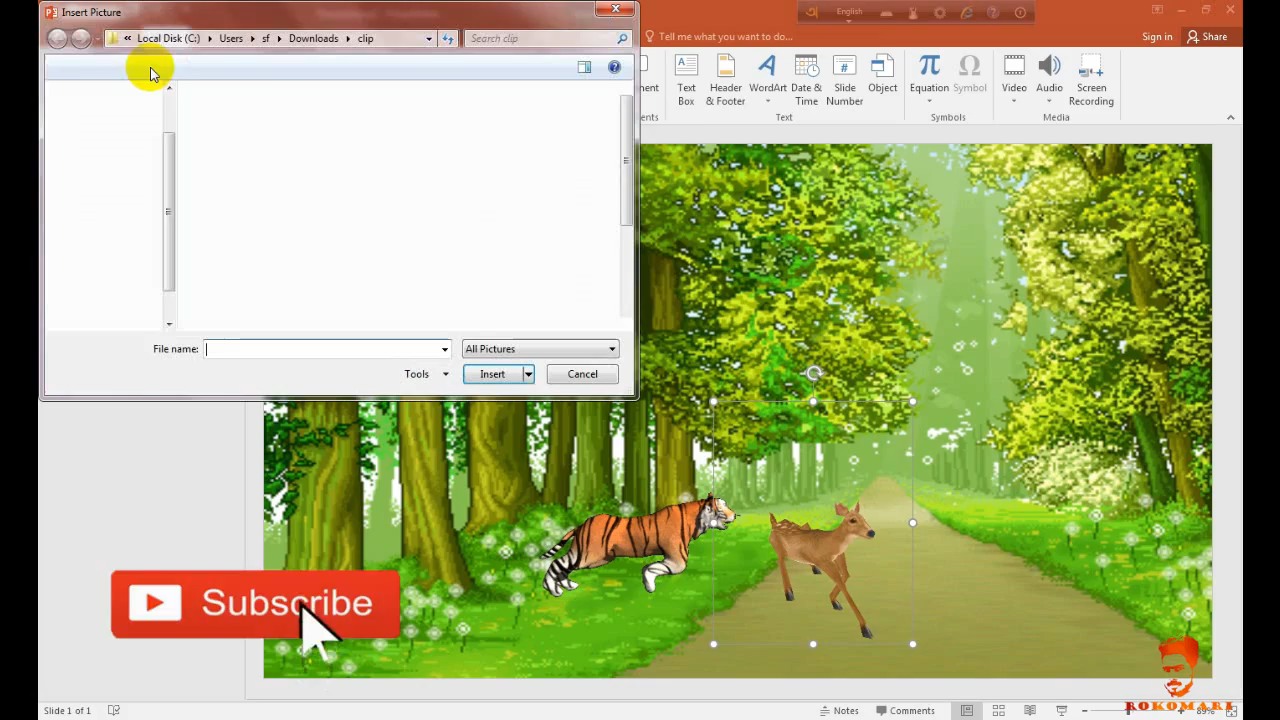This screenshot has width=1280, height=720.
Task: Click the search magnifier icon in dialog
Action: (x=622, y=39)
